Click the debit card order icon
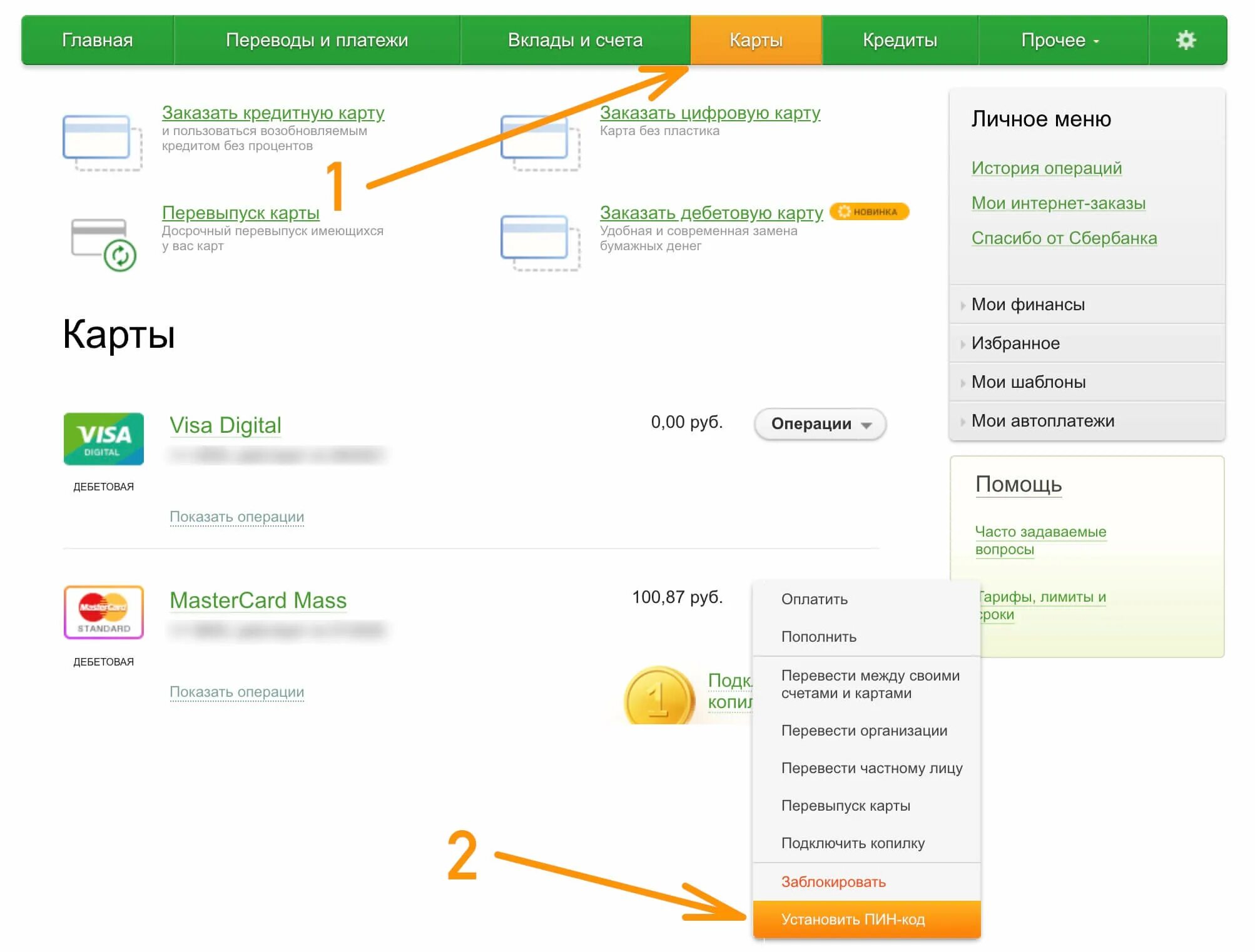1255x952 pixels. pyautogui.click(x=540, y=242)
